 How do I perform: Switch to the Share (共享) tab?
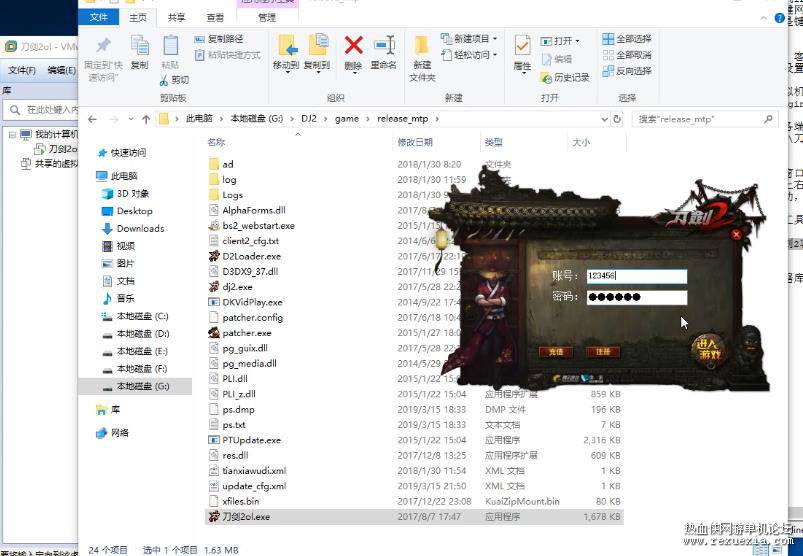coord(176,17)
